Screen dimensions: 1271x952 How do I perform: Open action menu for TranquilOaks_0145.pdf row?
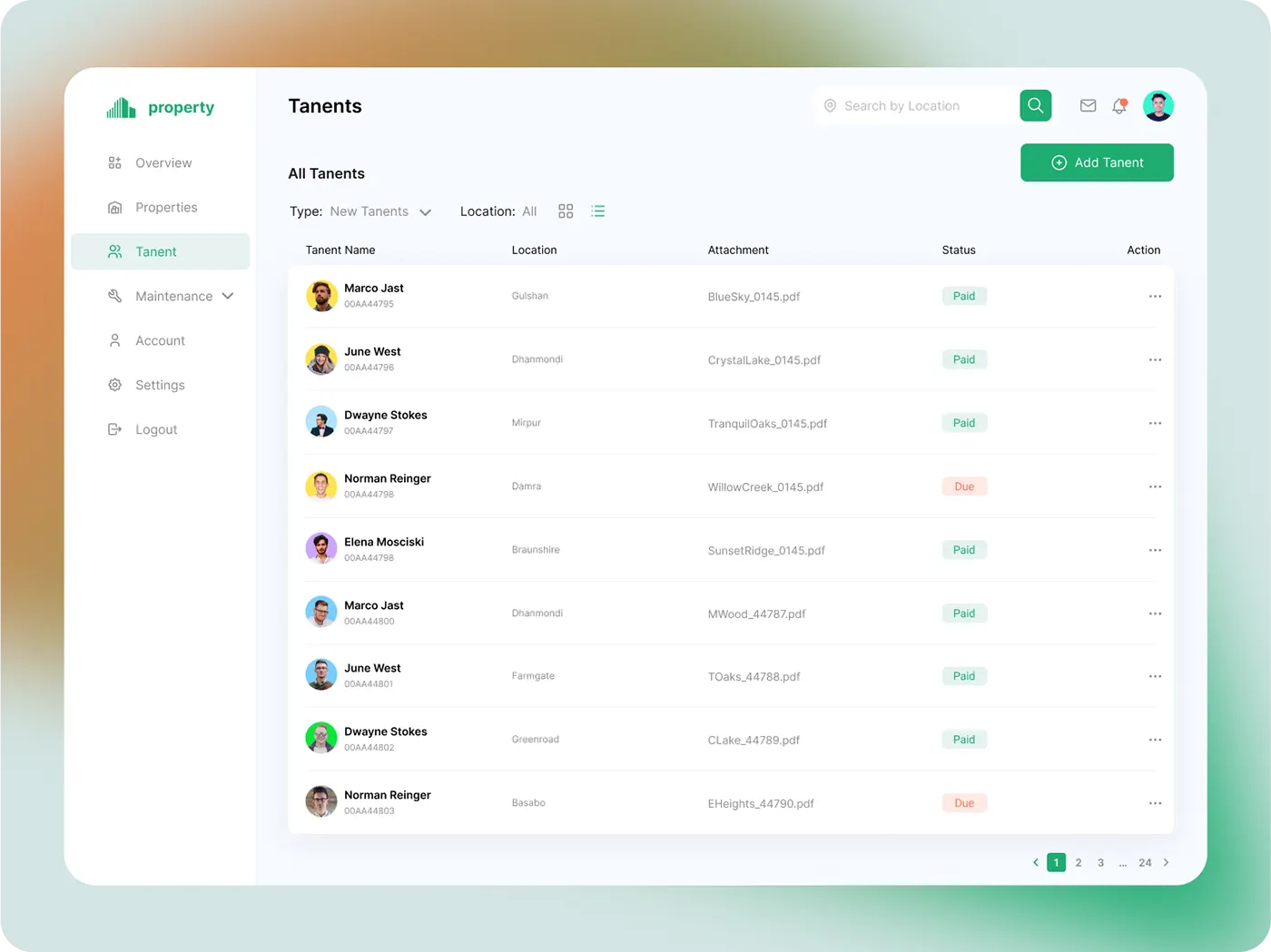point(1155,424)
